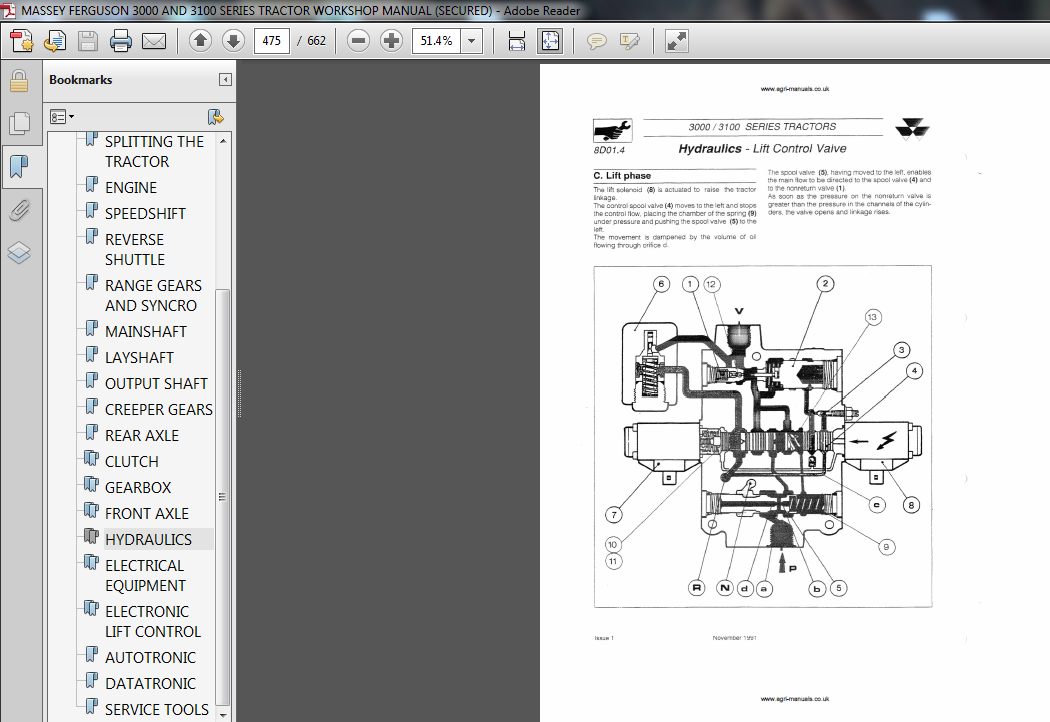Image resolution: width=1050 pixels, height=722 pixels.
Task: Click the lift control valve diagram
Action: (763, 437)
